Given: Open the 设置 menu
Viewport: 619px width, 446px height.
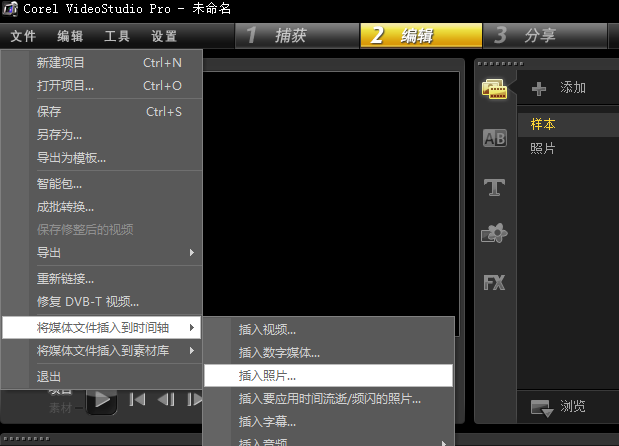Looking at the screenshot, I should (164, 36).
